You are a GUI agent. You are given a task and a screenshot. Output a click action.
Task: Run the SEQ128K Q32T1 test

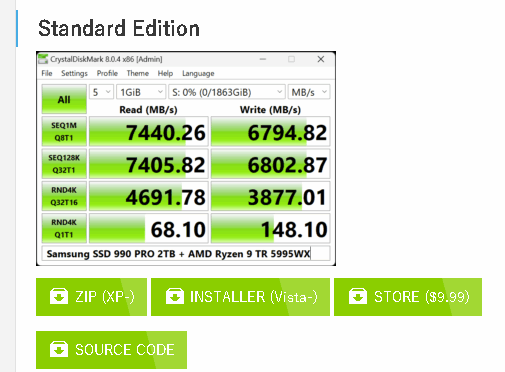click(64, 164)
